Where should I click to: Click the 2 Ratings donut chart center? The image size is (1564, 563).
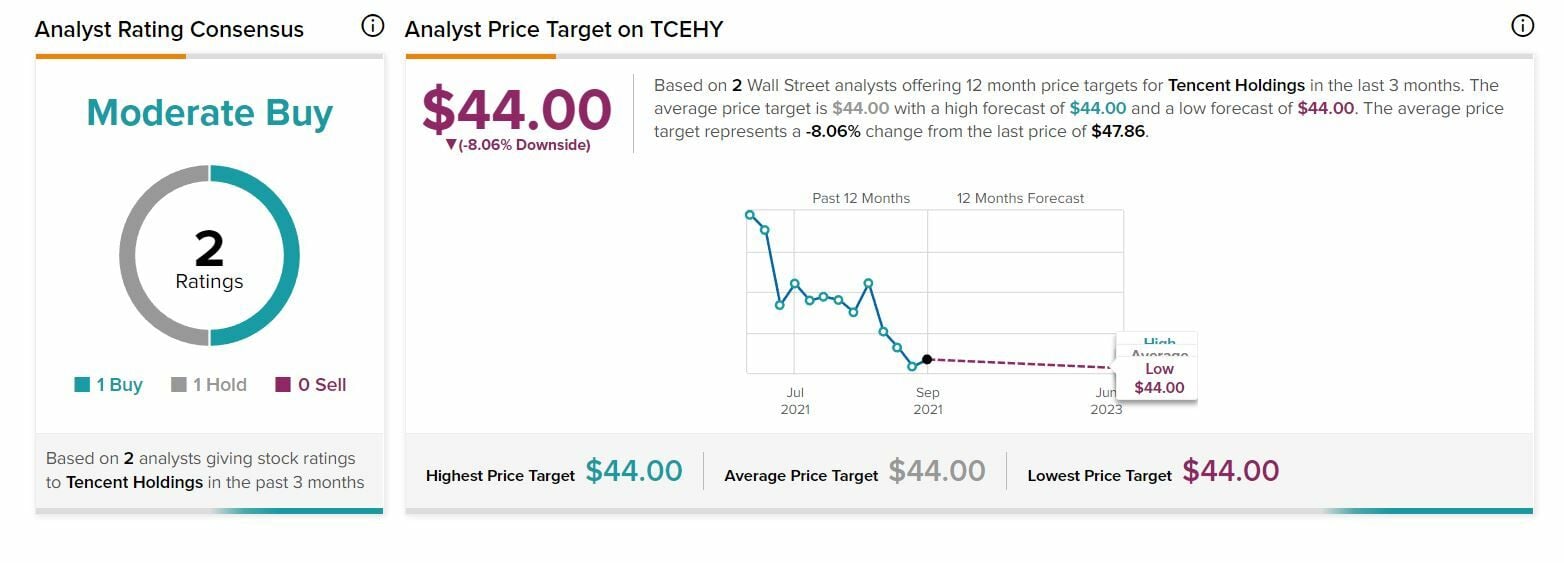tap(209, 258)
